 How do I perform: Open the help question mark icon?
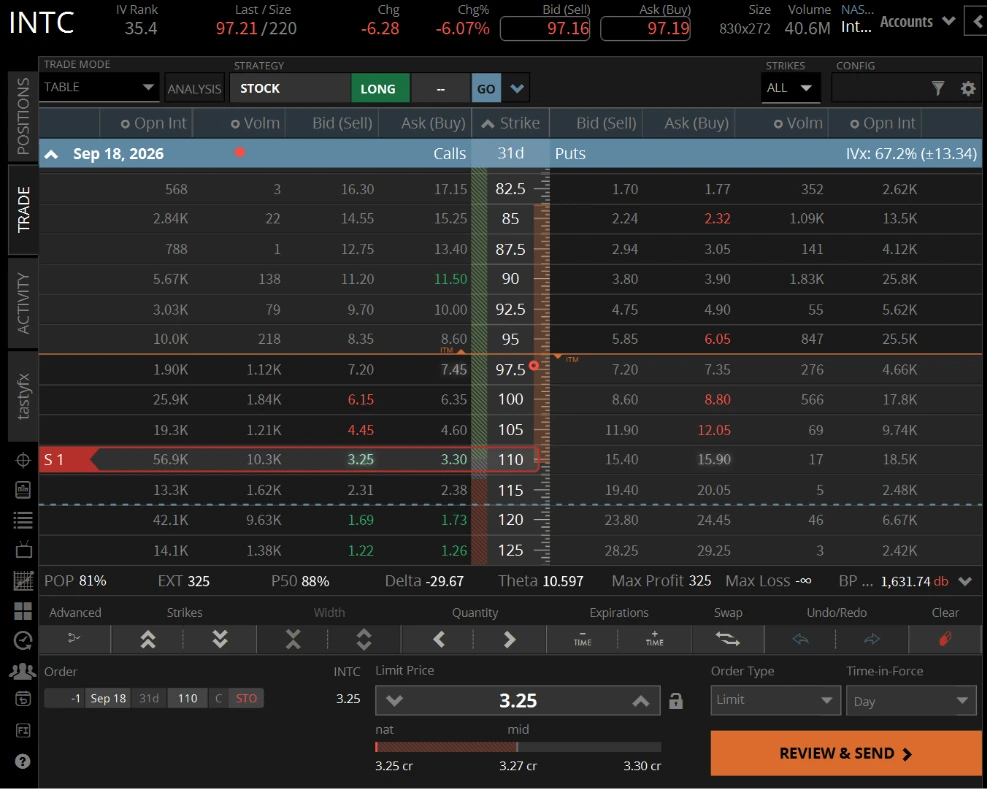[x=23, y=761]
